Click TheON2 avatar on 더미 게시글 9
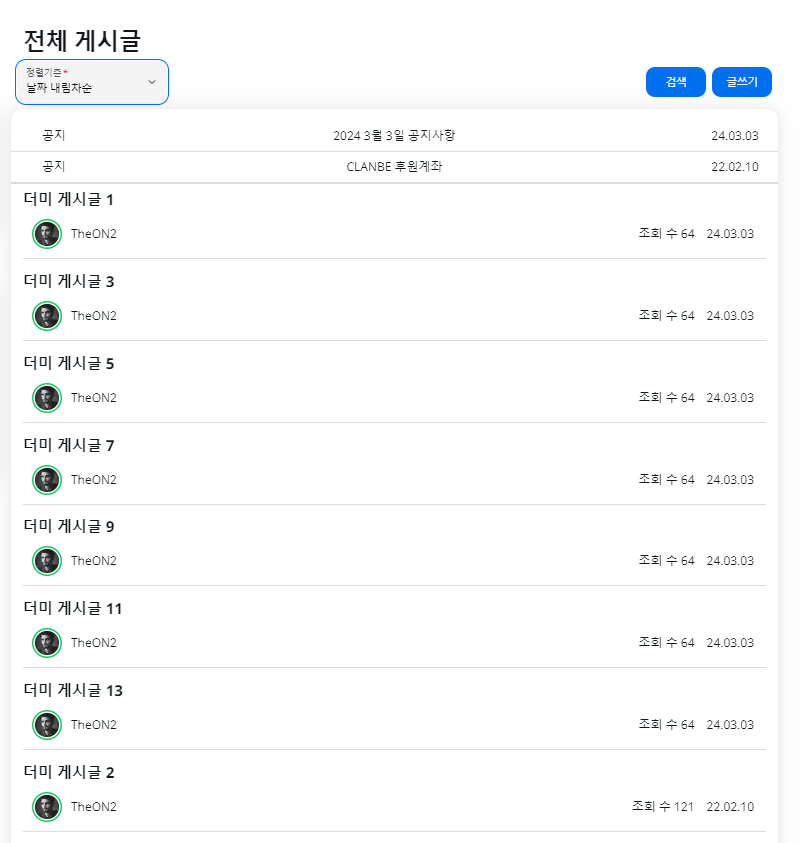 47,561
